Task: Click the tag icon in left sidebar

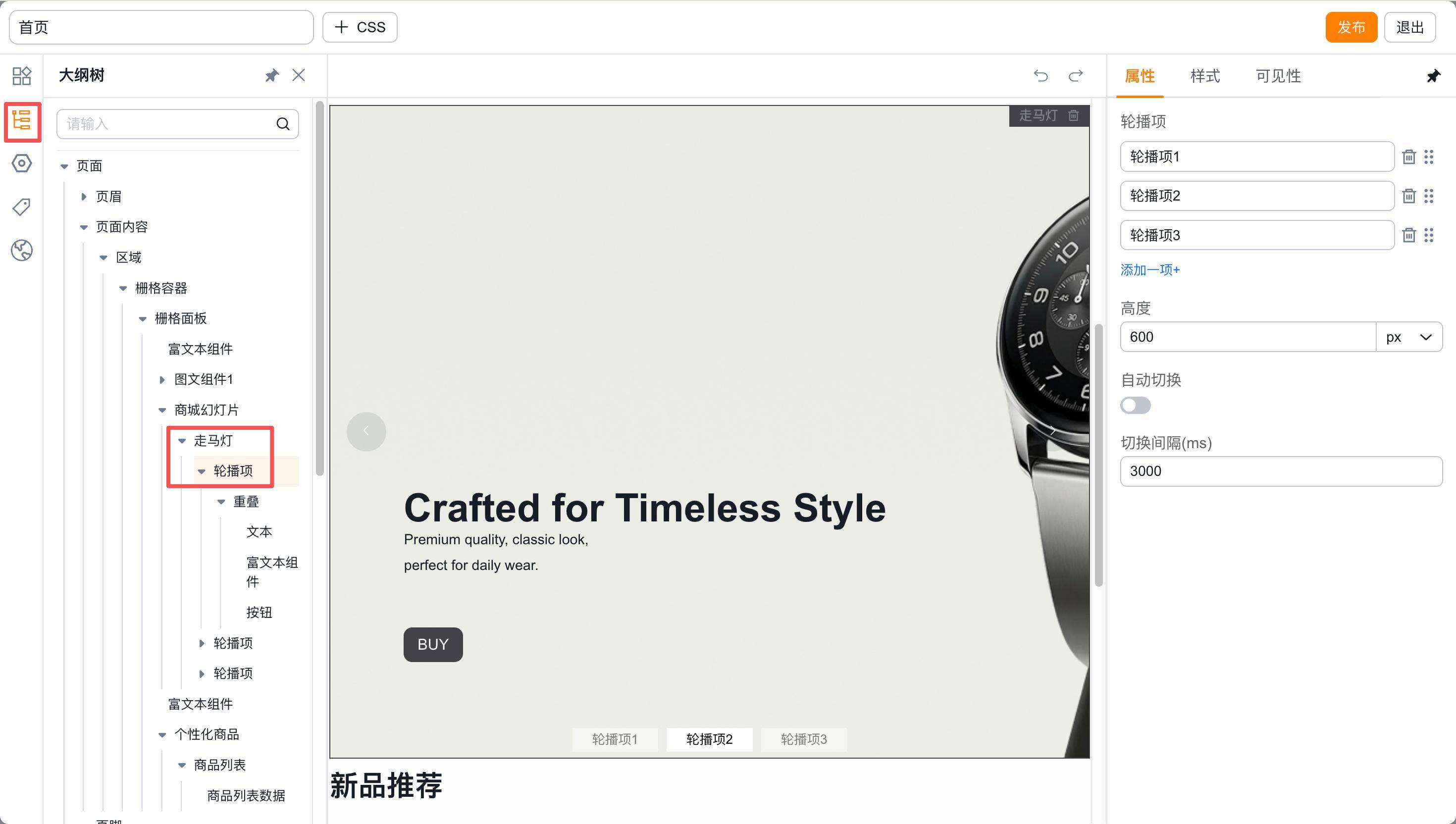Action: 21,207
